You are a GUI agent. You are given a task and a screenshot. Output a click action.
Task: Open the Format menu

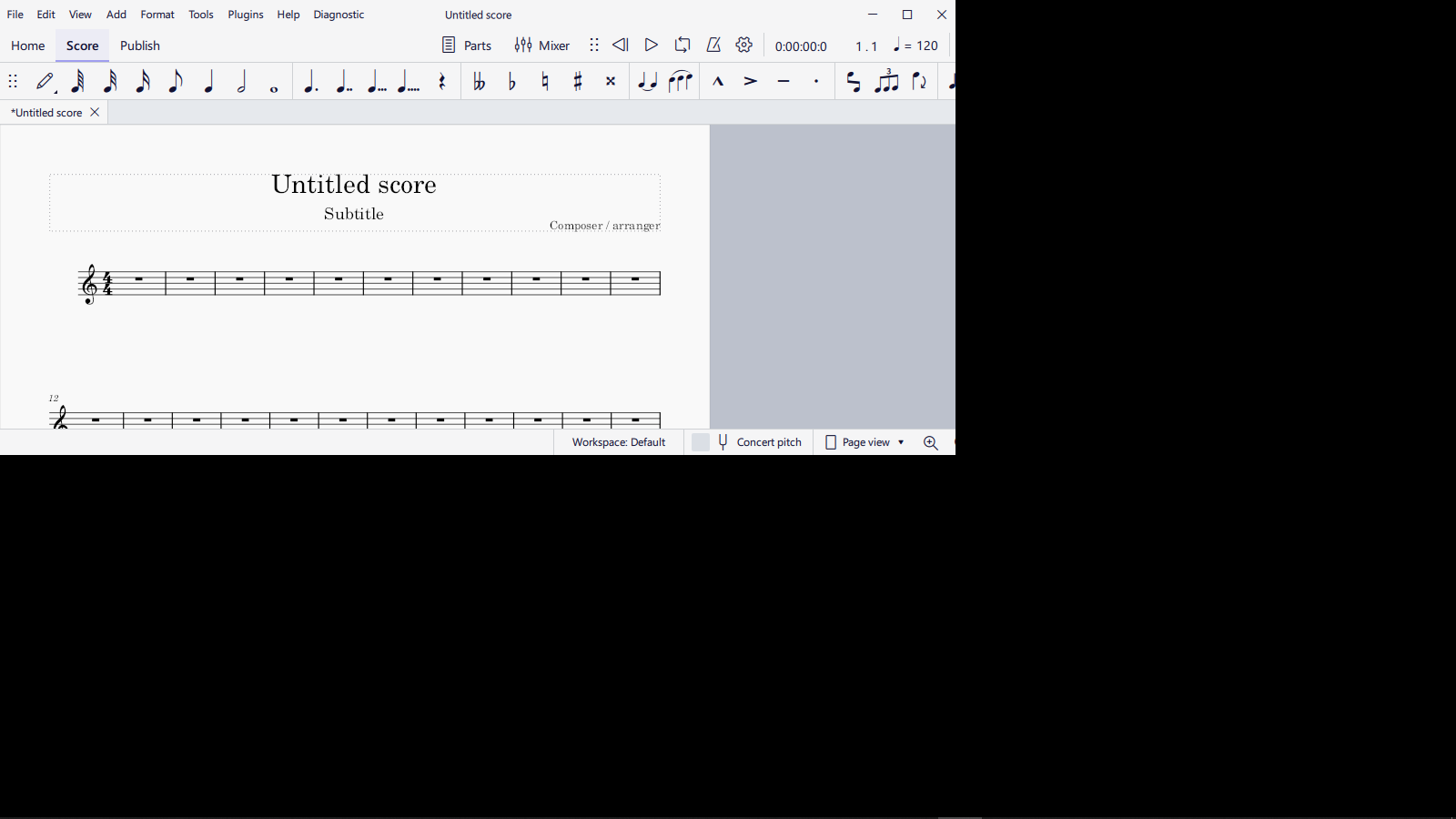157,15
